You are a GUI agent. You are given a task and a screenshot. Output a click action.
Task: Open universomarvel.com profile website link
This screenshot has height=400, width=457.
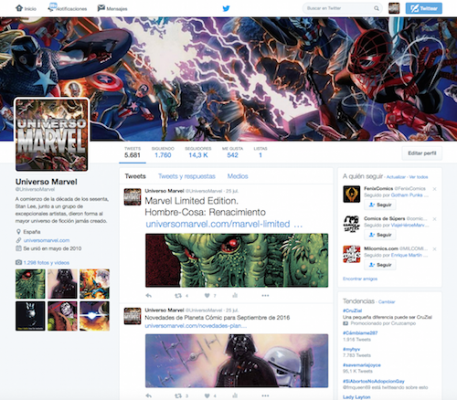(47, 240)
